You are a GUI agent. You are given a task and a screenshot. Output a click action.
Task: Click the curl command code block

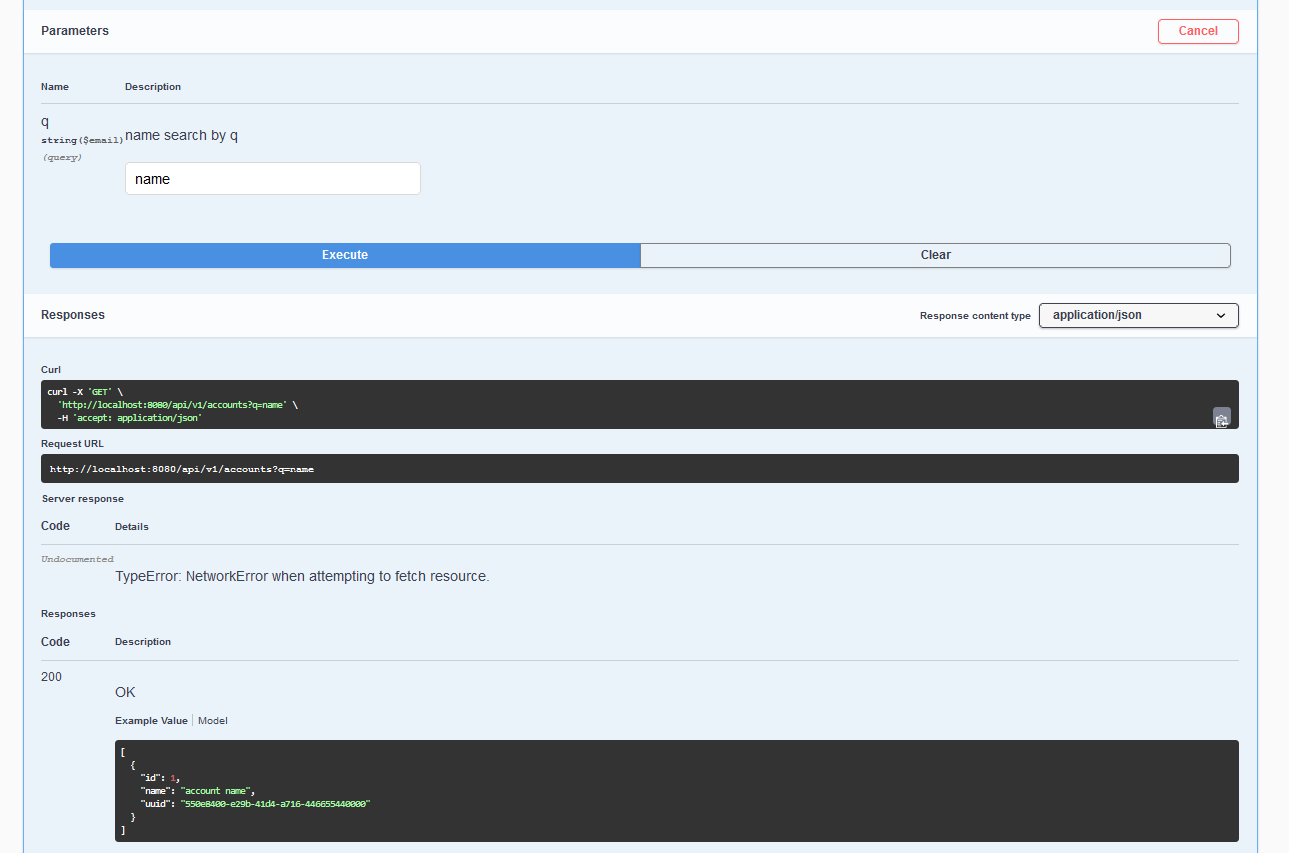(640, 404)
